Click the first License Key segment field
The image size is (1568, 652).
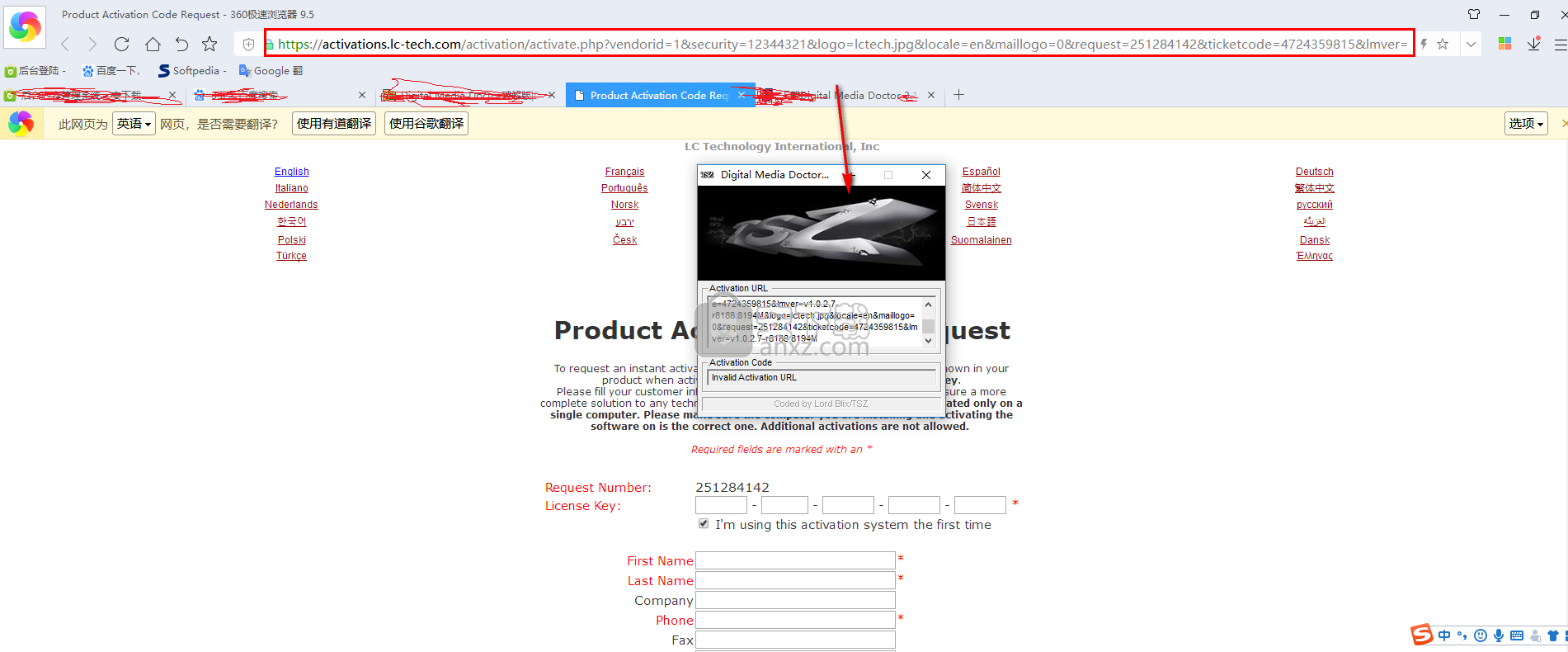pyautogui.click(x=721, y=505)
